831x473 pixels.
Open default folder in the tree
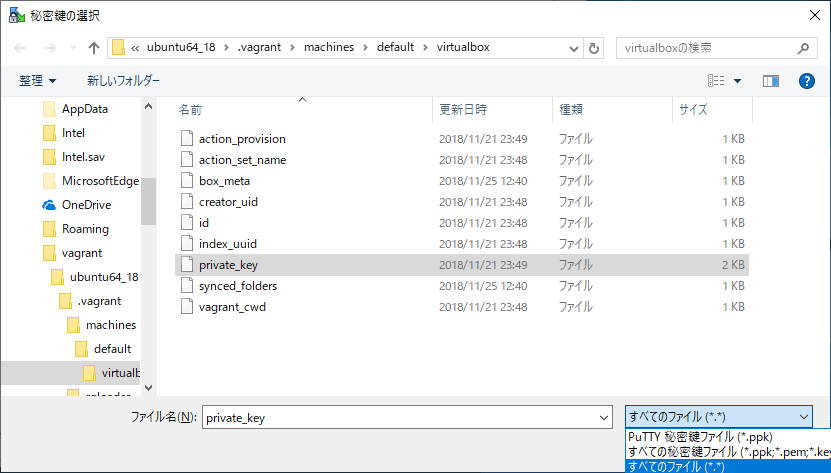[112, 349]
